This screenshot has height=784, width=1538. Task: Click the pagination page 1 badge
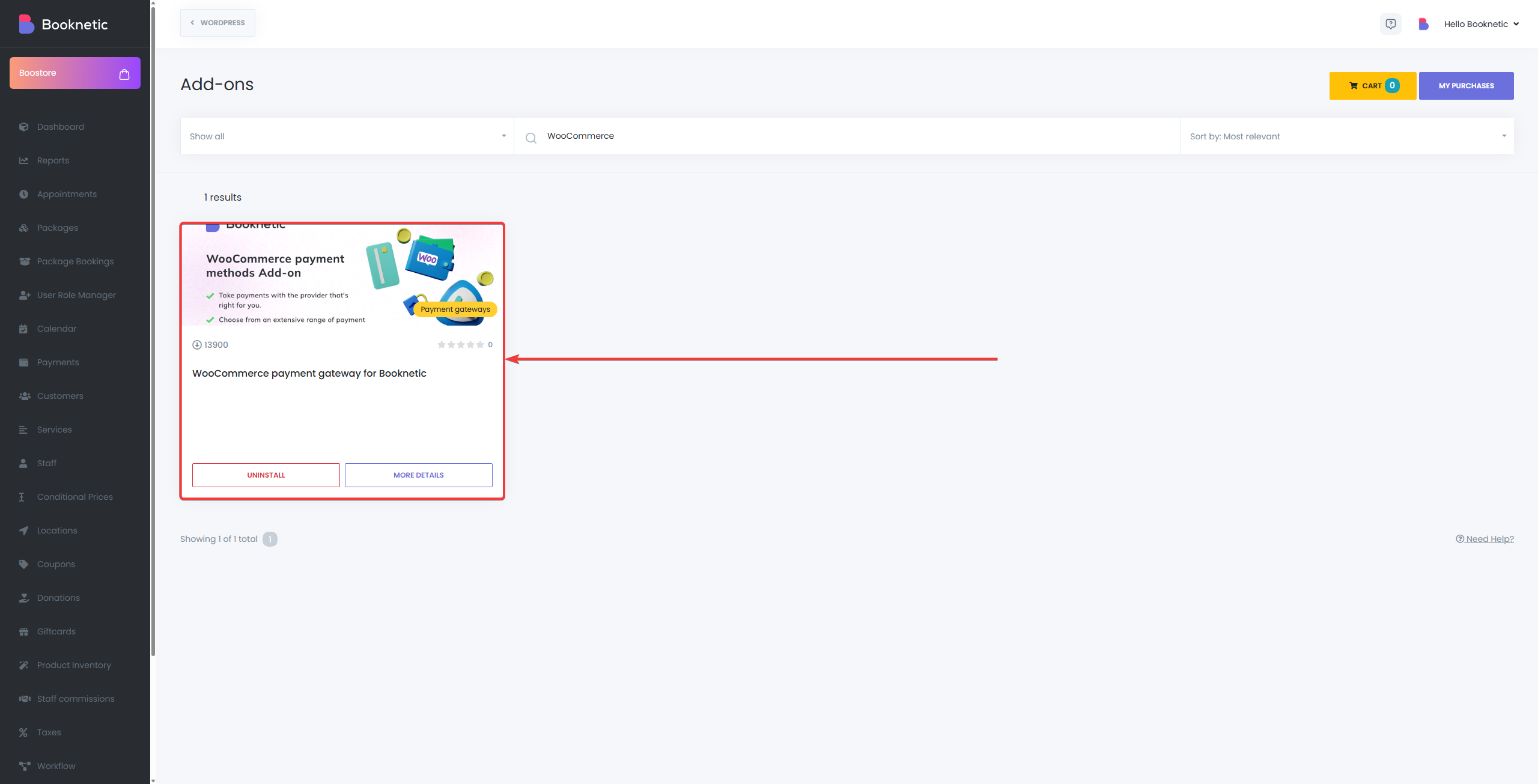coord(270,539)
